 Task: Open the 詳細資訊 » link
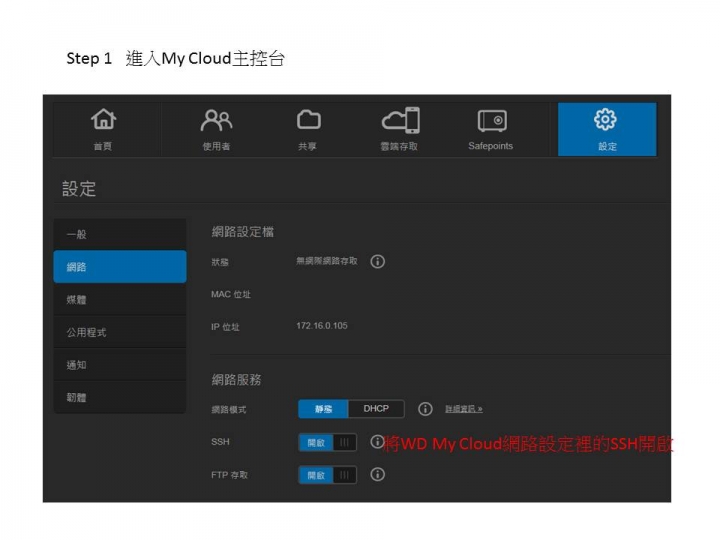(464, 409)
